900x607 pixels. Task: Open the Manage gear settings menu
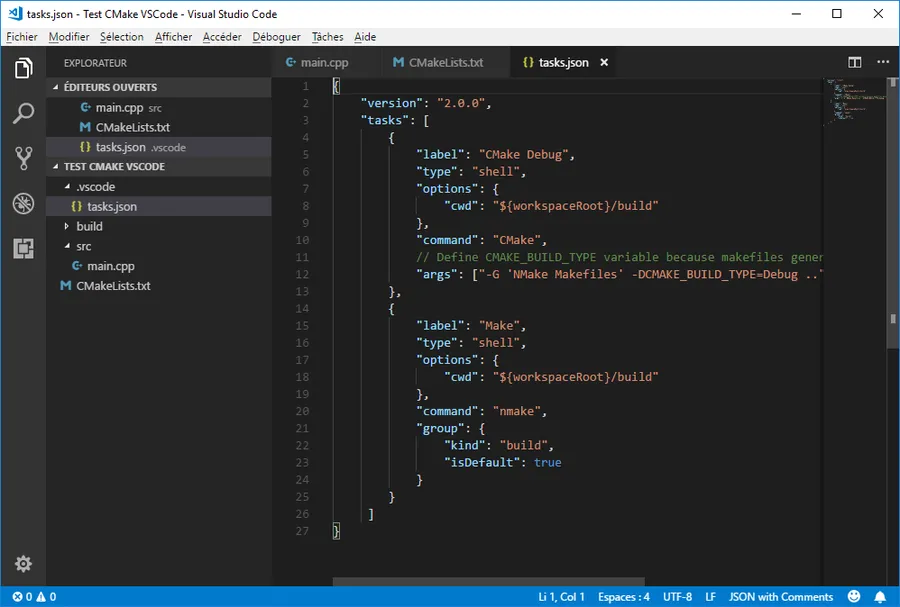pyautogui.click(x=23, y=564)
